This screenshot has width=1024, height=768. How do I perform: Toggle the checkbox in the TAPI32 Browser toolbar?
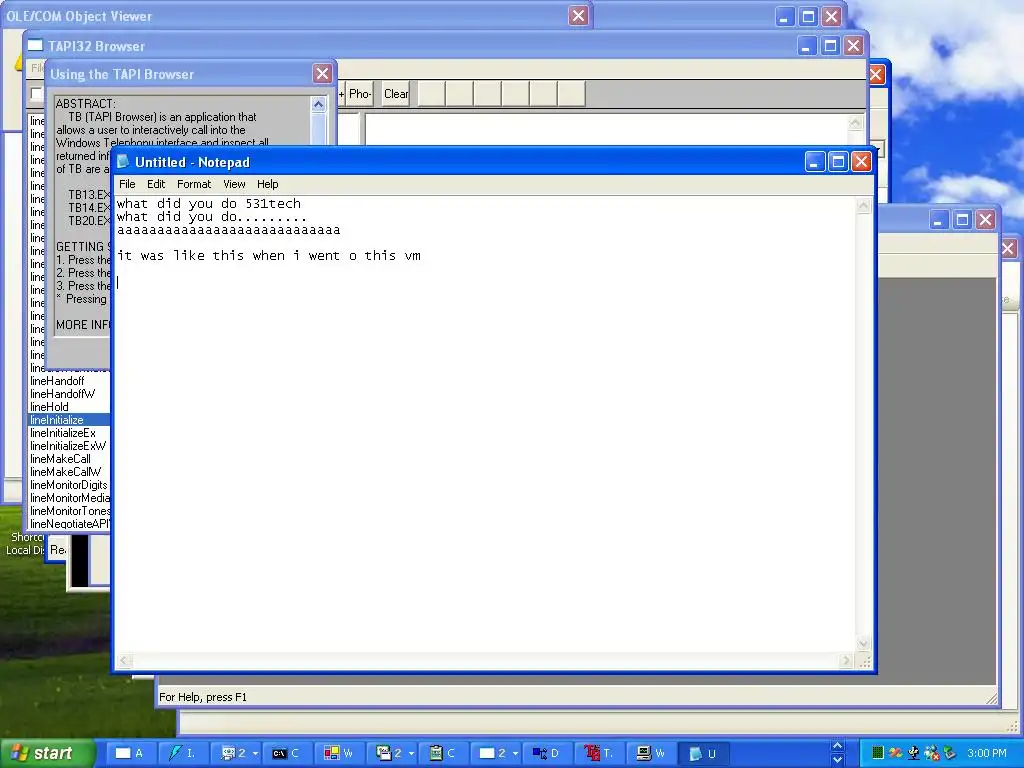[37, 94]
